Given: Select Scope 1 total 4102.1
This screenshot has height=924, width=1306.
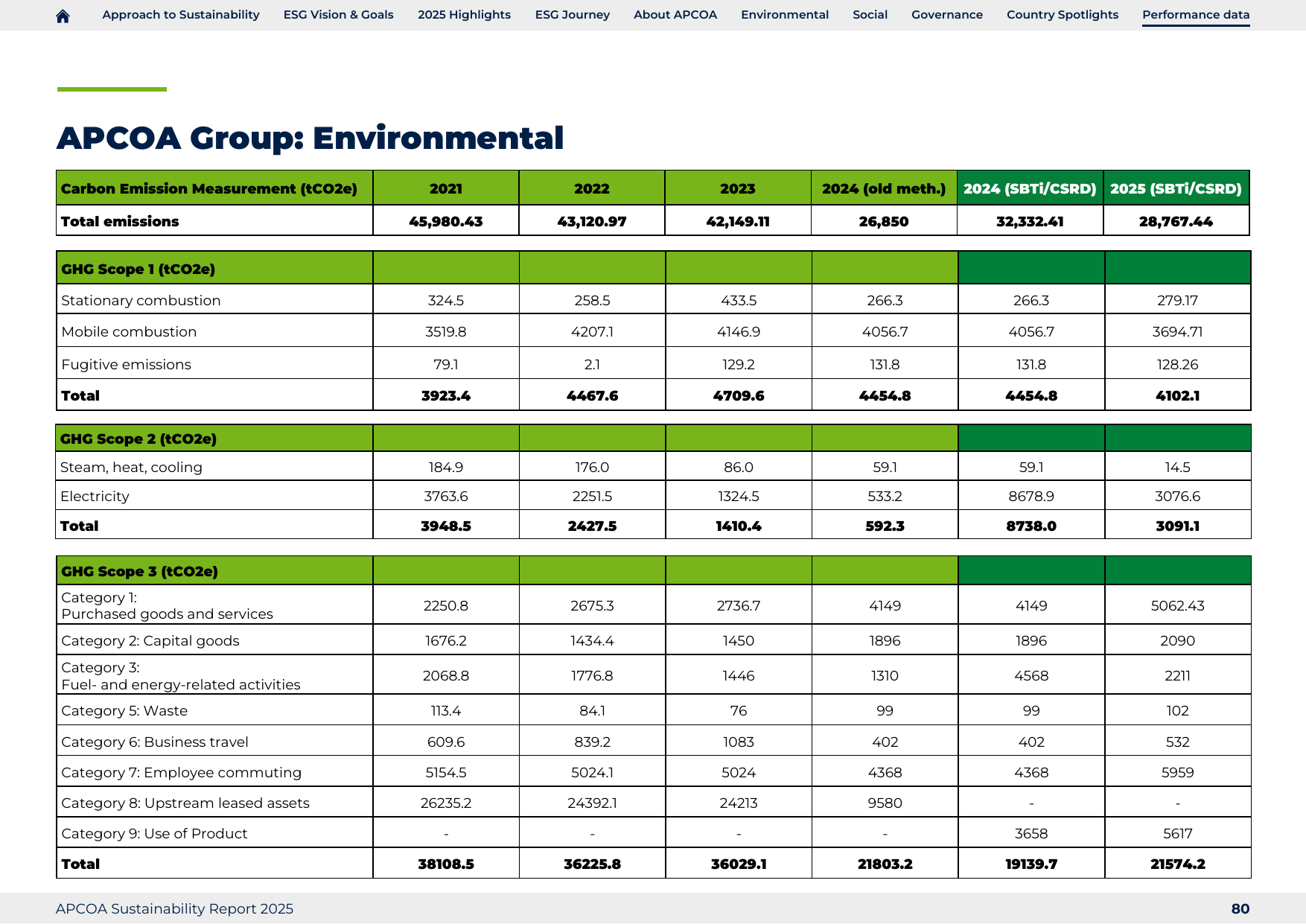Looking at the screenshot, I should (x=1177, y=395).
